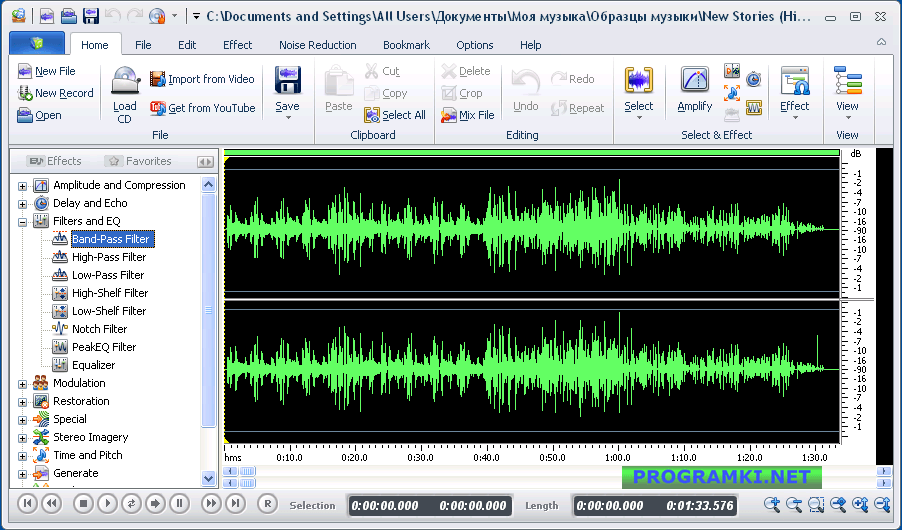Click the zoom in magnifier icon
The height and width of the screenshot is (530, 902).
[x=772, y=505]
